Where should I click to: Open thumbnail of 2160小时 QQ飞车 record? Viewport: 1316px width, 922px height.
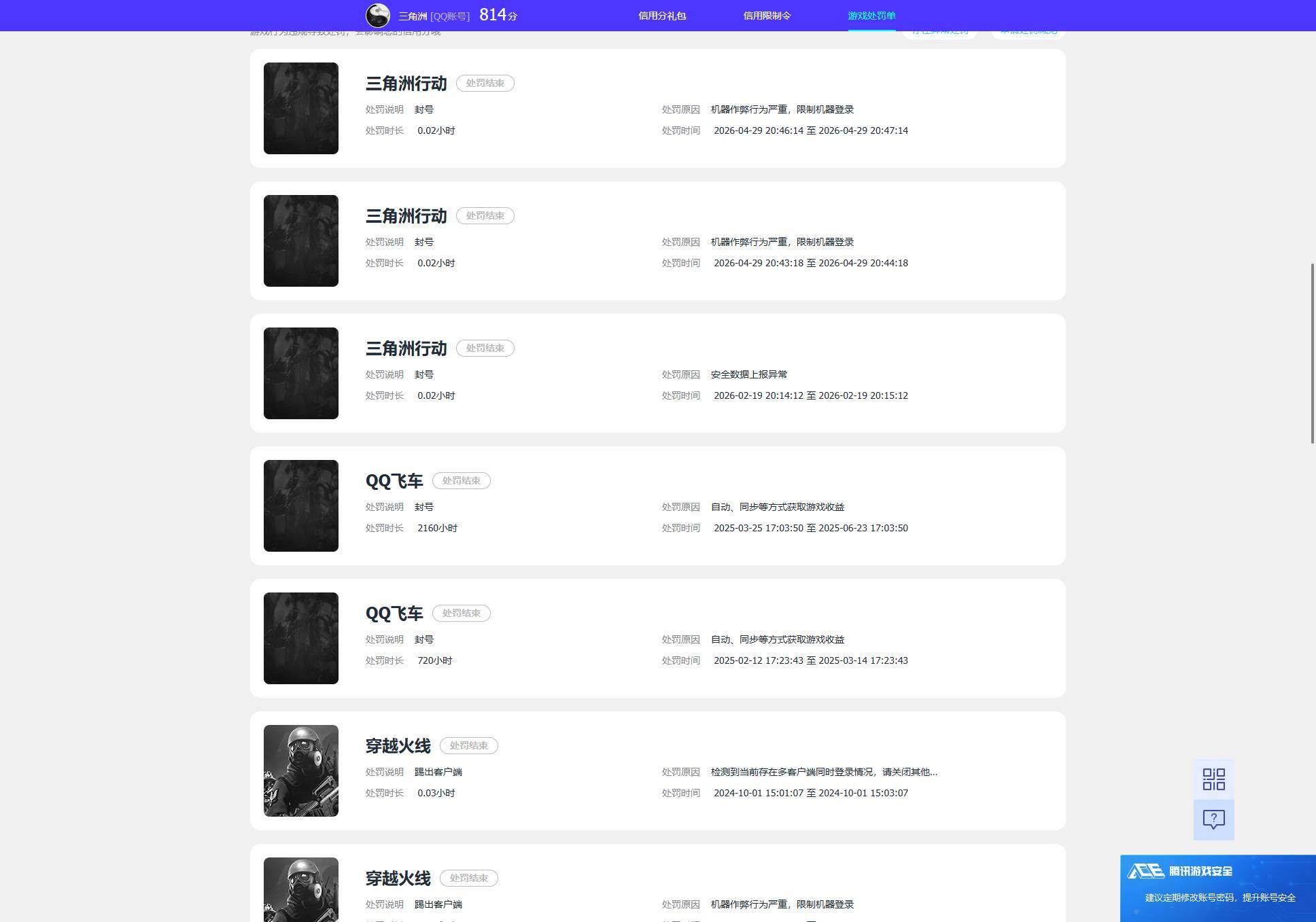(301, 506)
